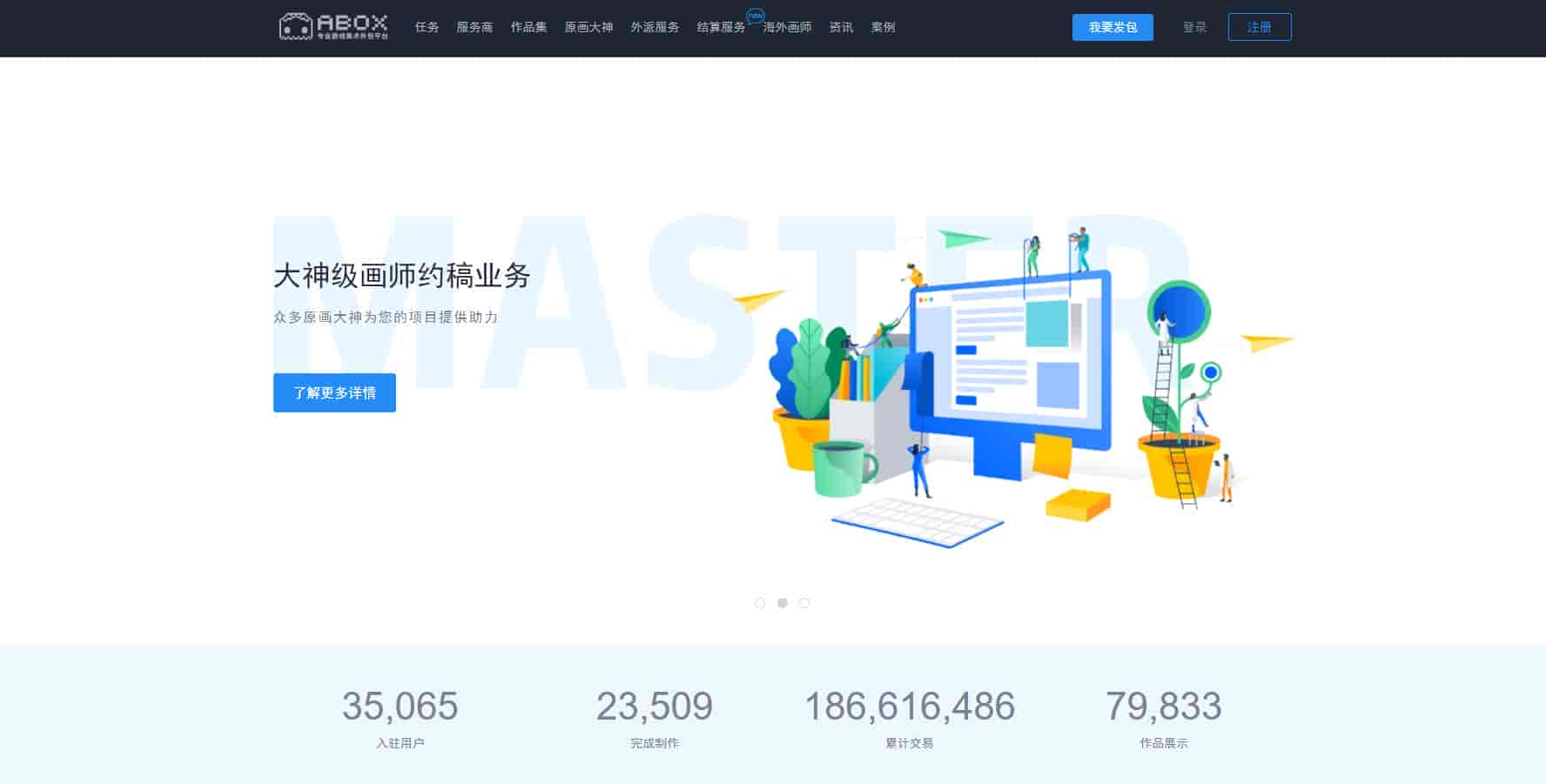This screenshot has height=784, width=1546.
Task: Click the ABOX logo
Action: [x=333, y=27]
